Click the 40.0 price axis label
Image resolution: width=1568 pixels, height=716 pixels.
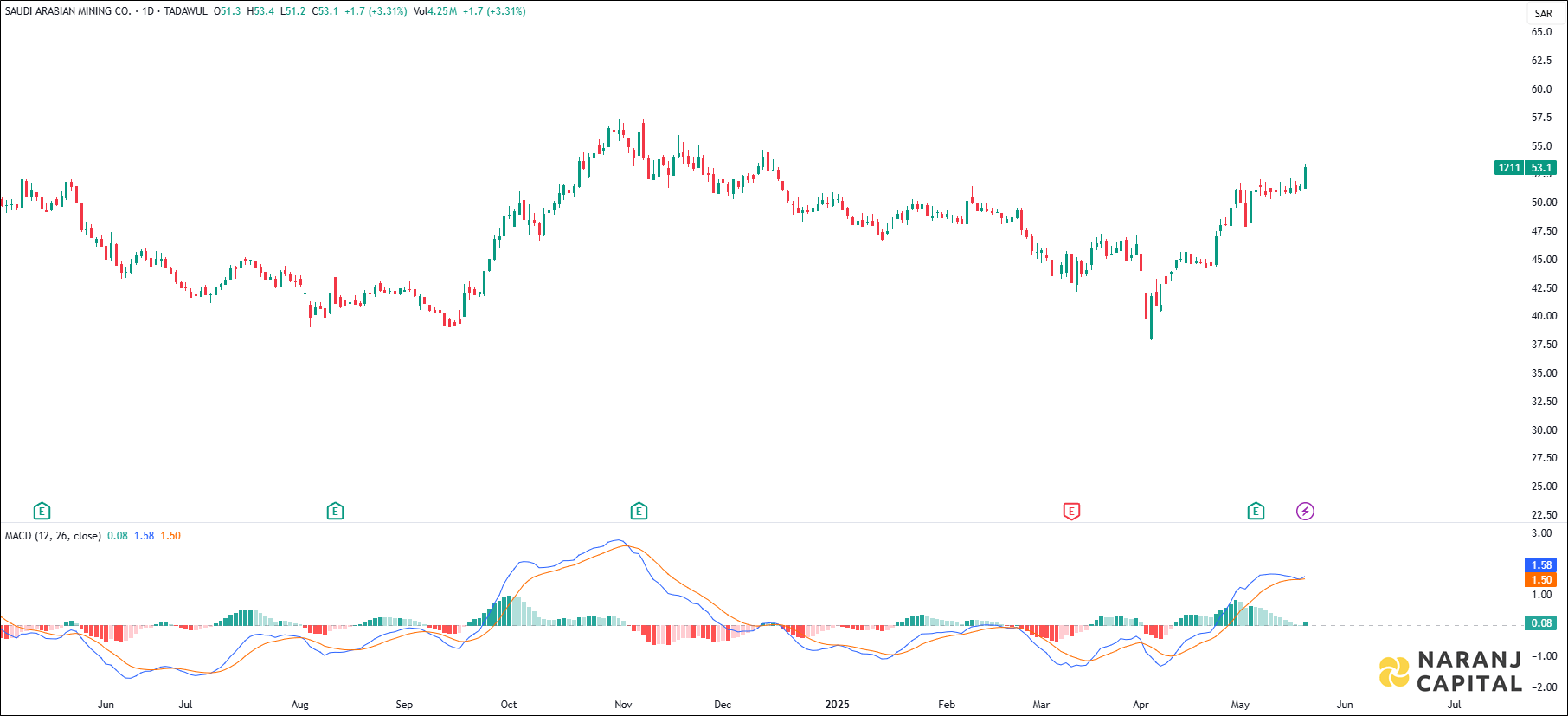click(x=1544, y=316)
